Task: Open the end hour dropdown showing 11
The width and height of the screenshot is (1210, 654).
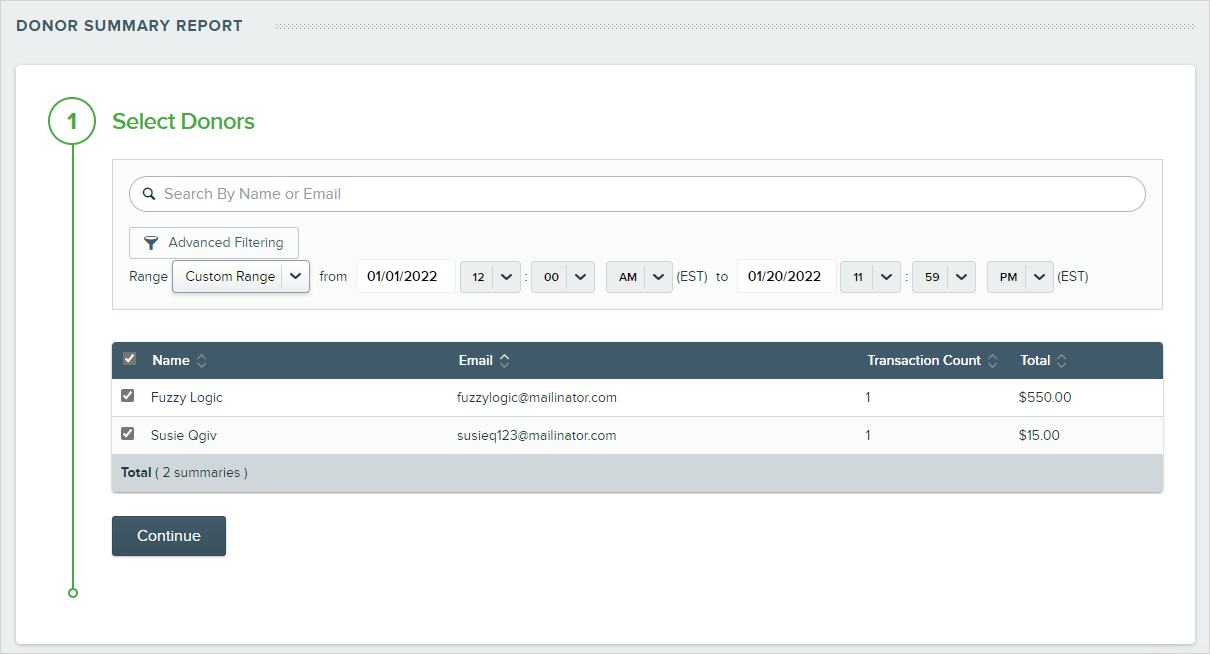Action: tap(871, 277)
